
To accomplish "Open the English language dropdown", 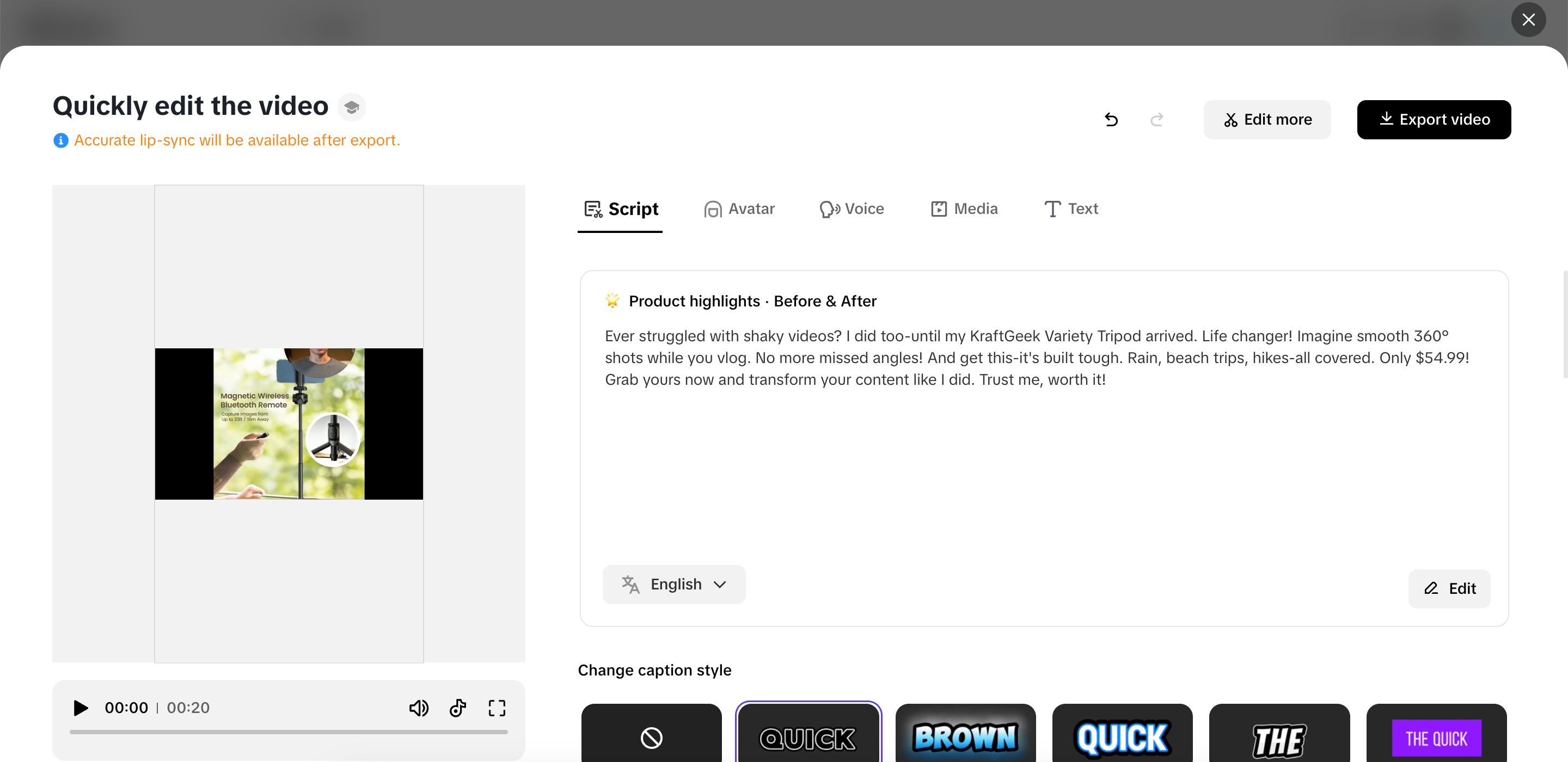I will (x=674, y=584).
